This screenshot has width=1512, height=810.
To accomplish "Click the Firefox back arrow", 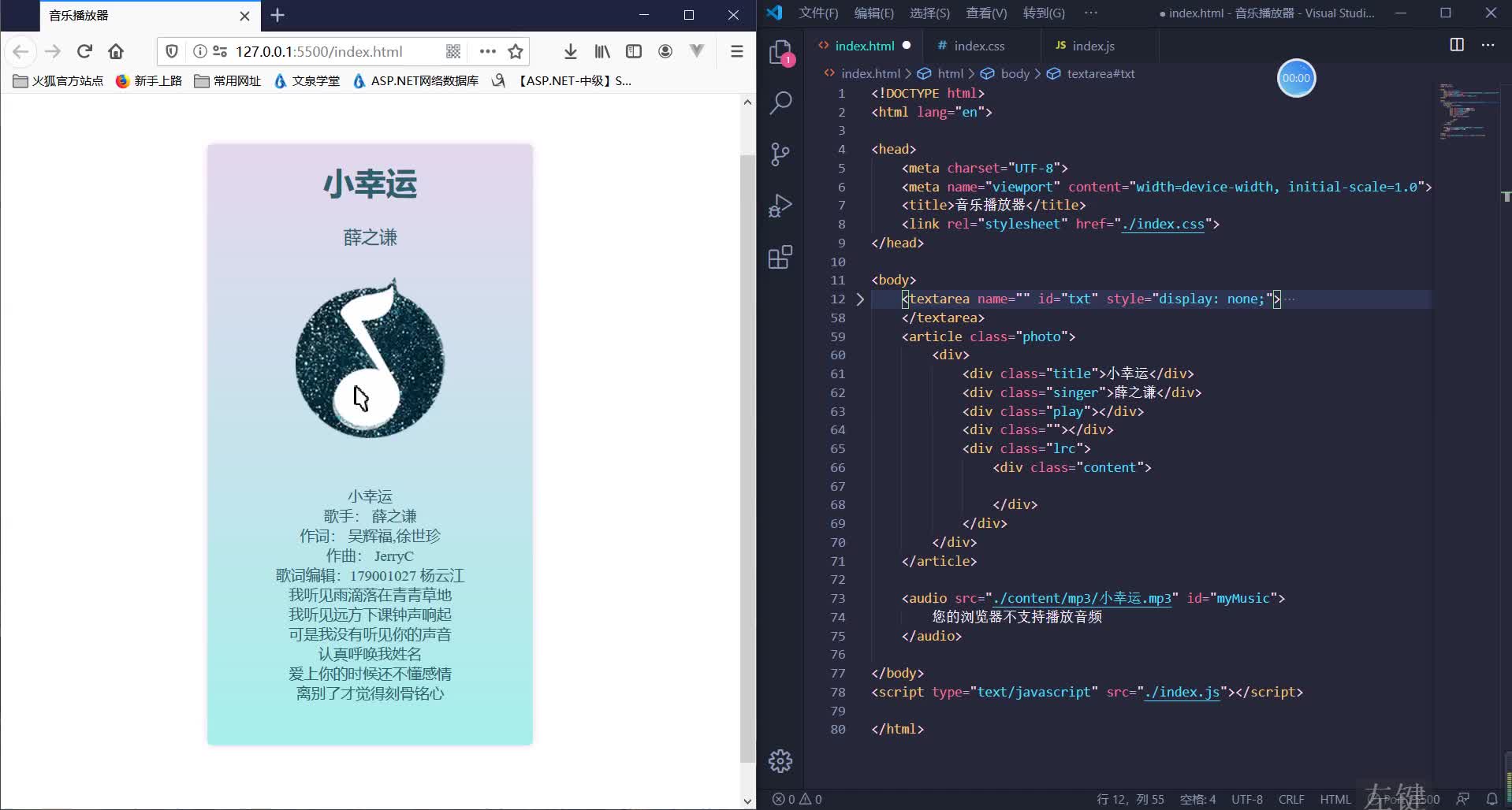I will coord(20,51).
